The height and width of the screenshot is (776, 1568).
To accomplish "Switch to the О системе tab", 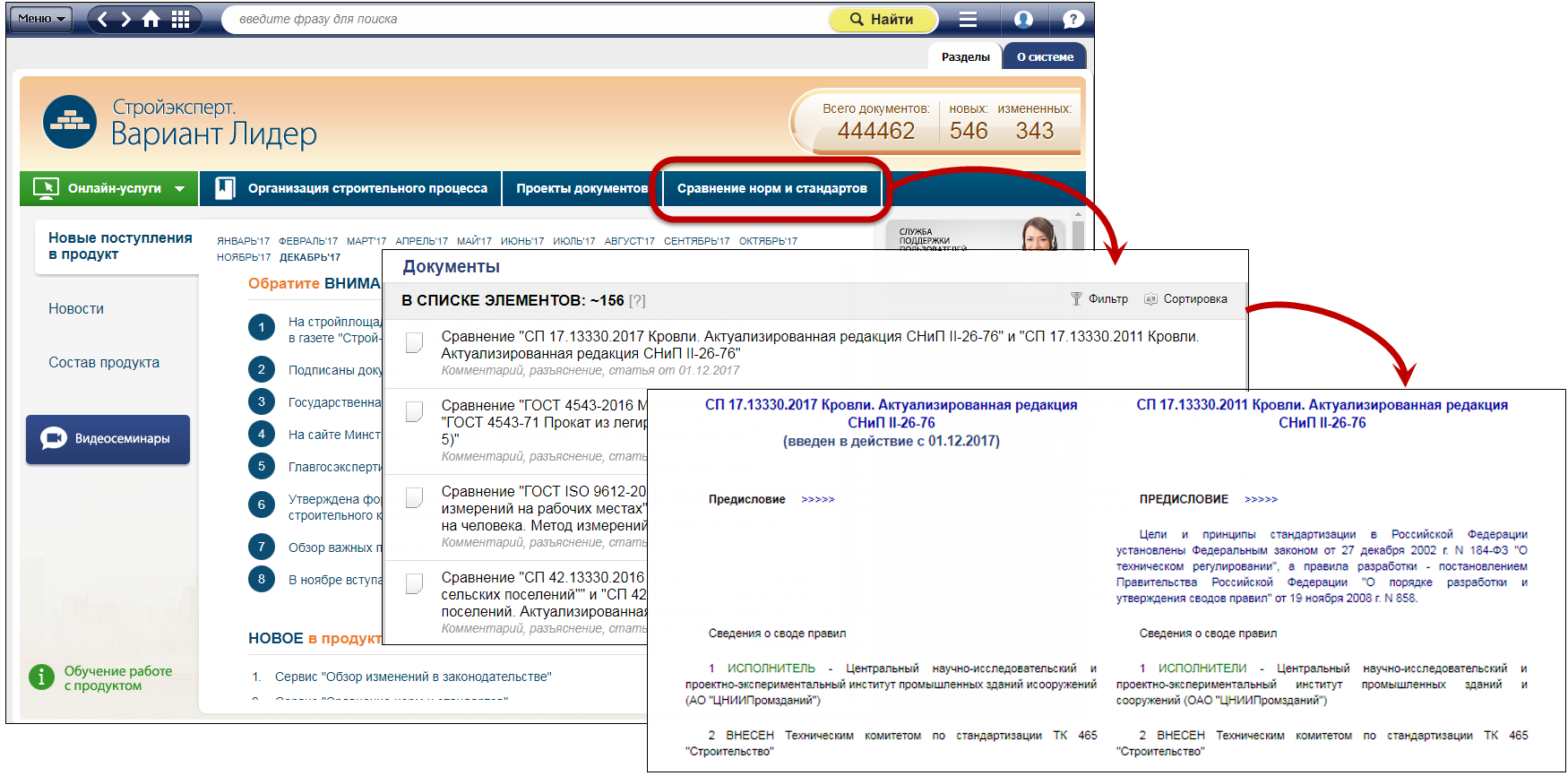I will pyautogui.click(x=1045, y=56).
